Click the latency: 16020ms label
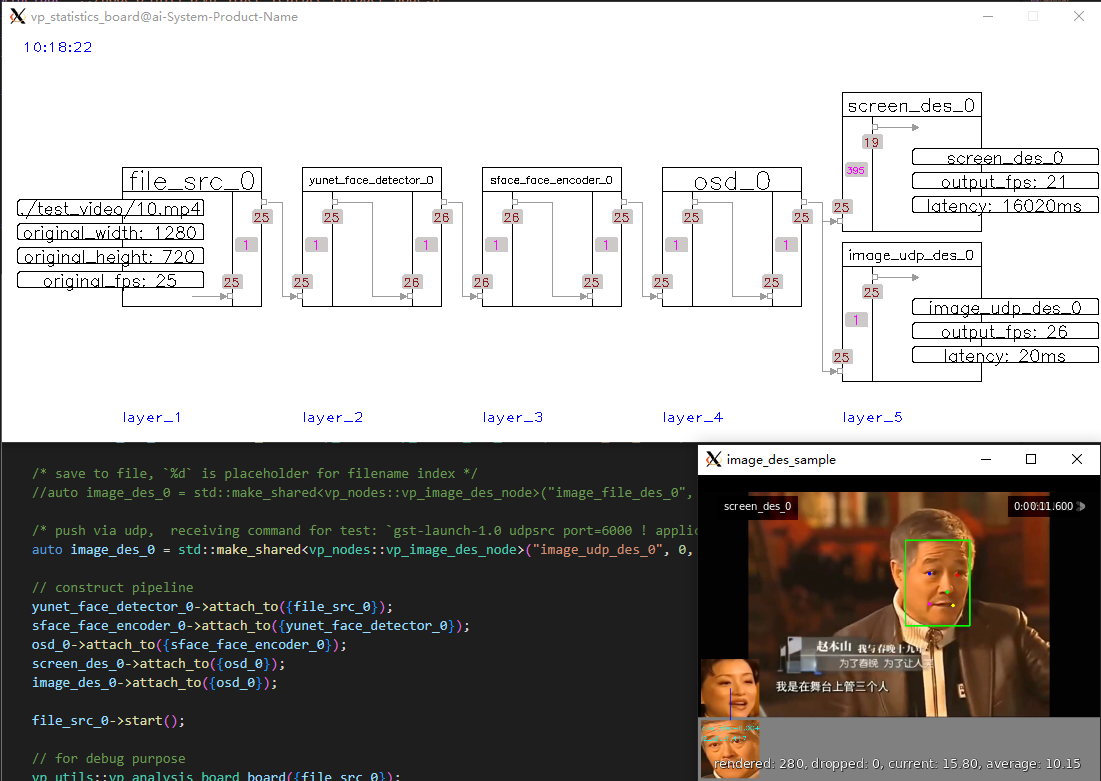Image resolution: width=1101 pixels, height=781 pixels. pyautogui.click(x=1005, y=205)
